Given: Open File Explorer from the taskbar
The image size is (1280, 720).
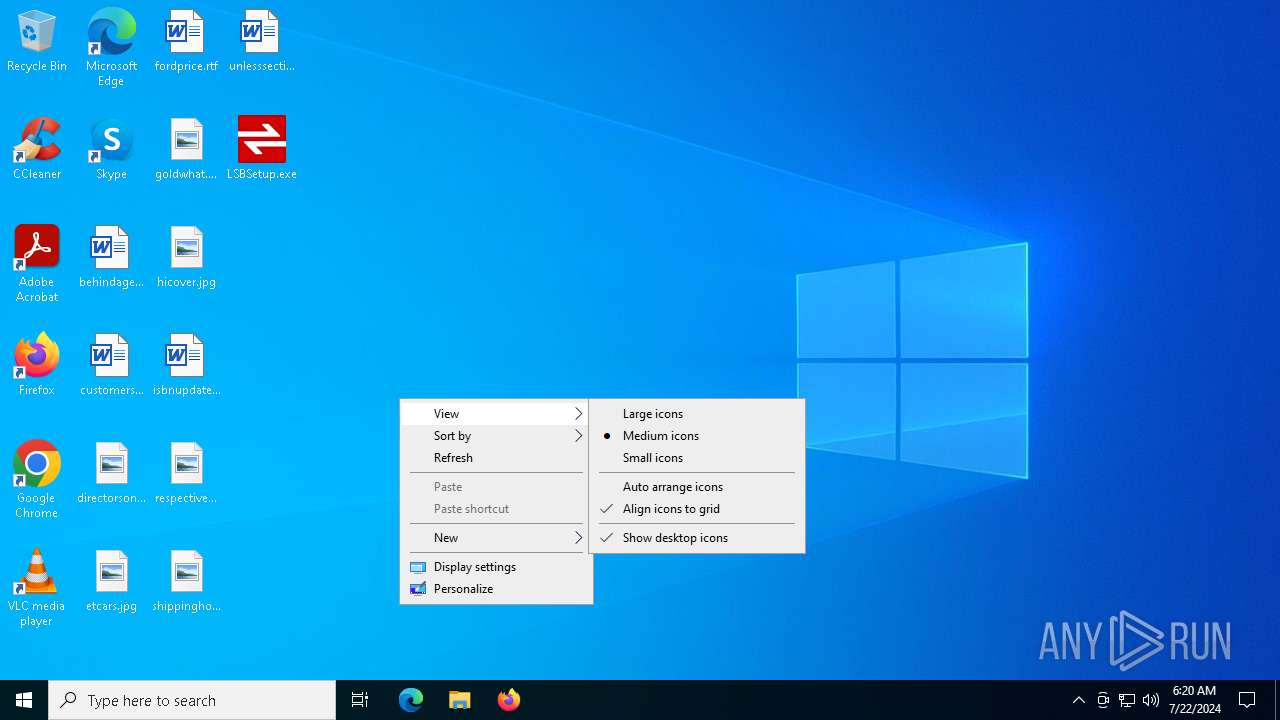Looking at the screenshot, I should tap(460, 700).
